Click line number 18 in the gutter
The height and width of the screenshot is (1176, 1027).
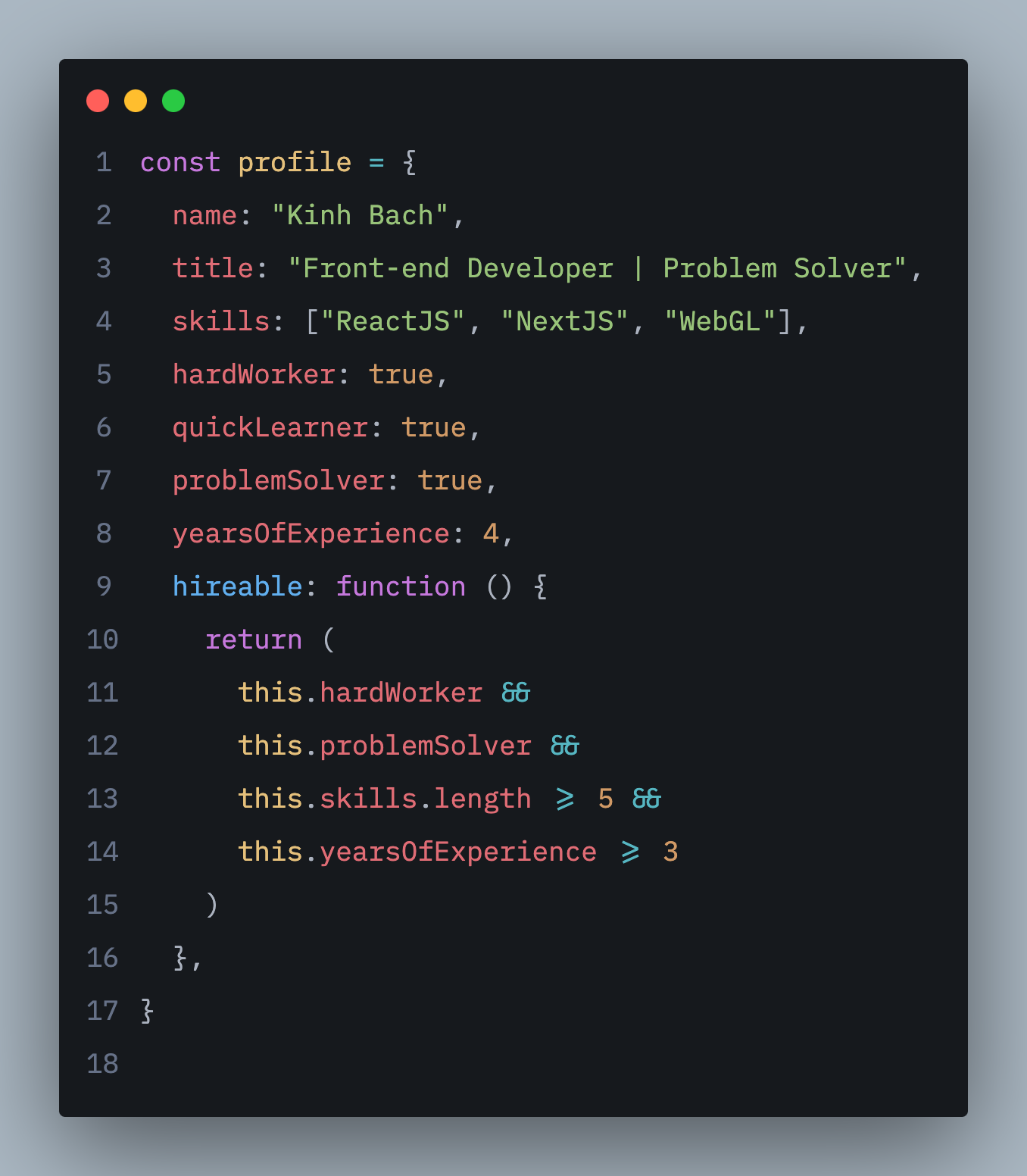(x=102, y=1064)
